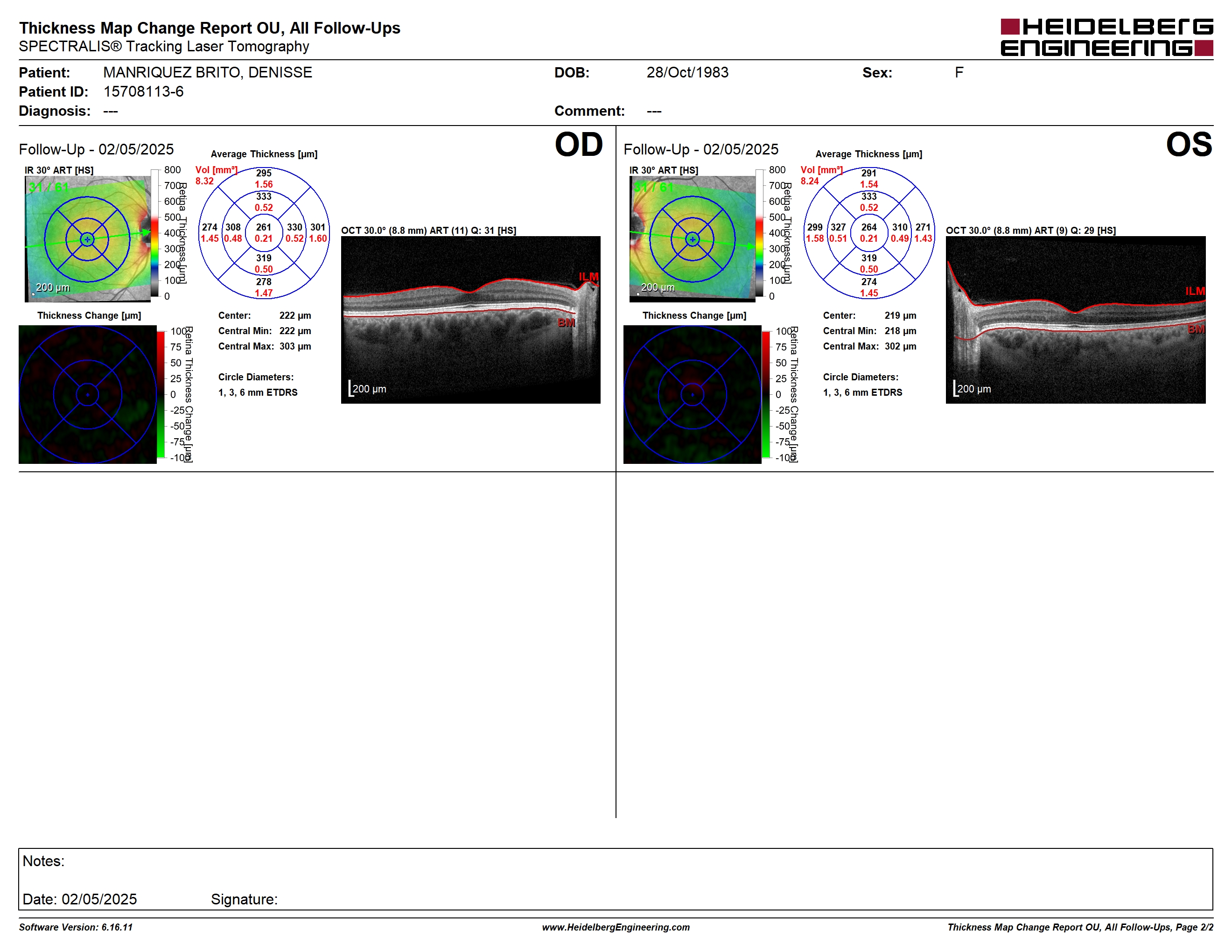
Task: Click the red 'BM' label on the OD scan
Action: coord(567,322)
